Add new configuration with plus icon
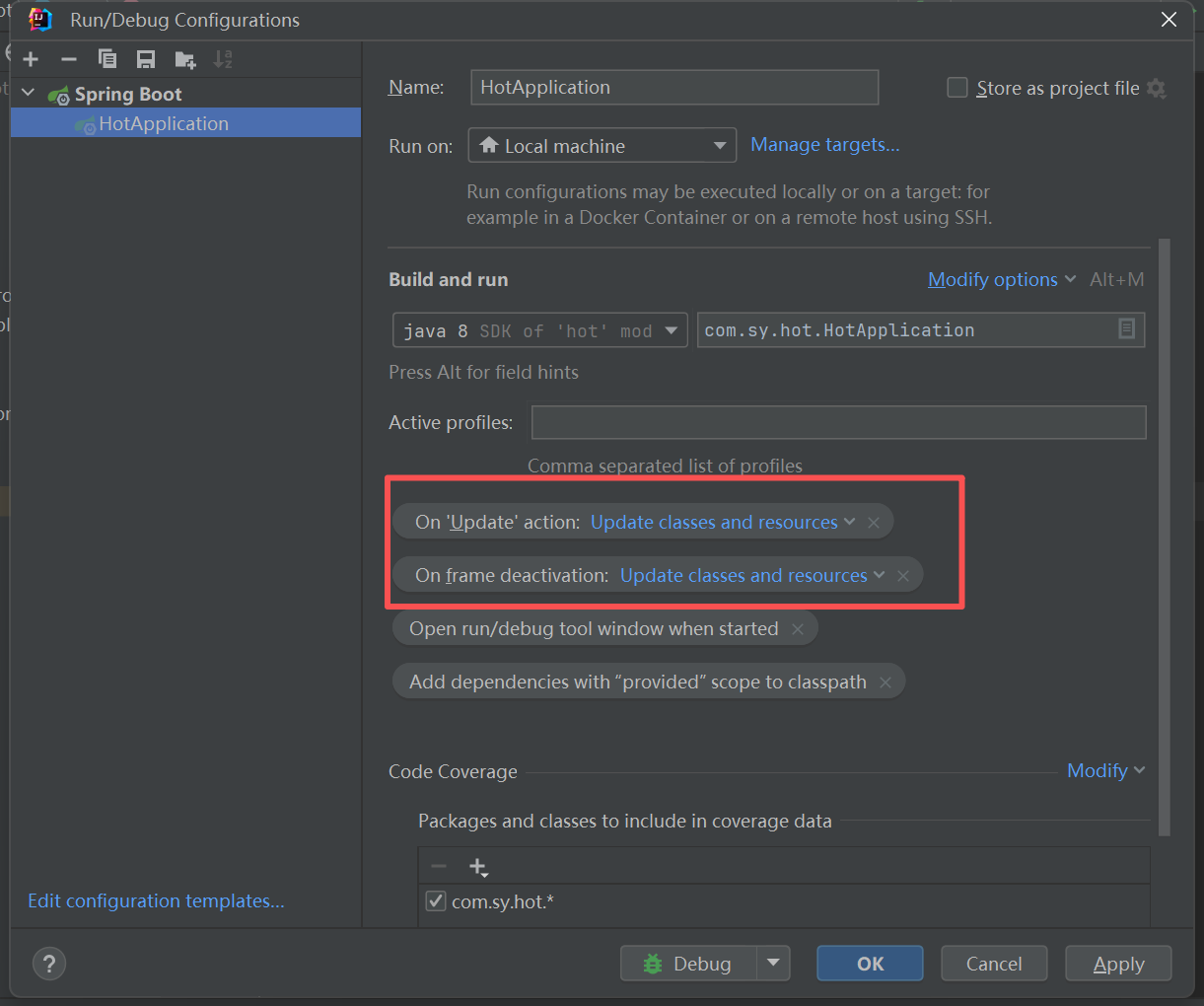This screenshot has height=1006, width=1204. tap(31, 59)
